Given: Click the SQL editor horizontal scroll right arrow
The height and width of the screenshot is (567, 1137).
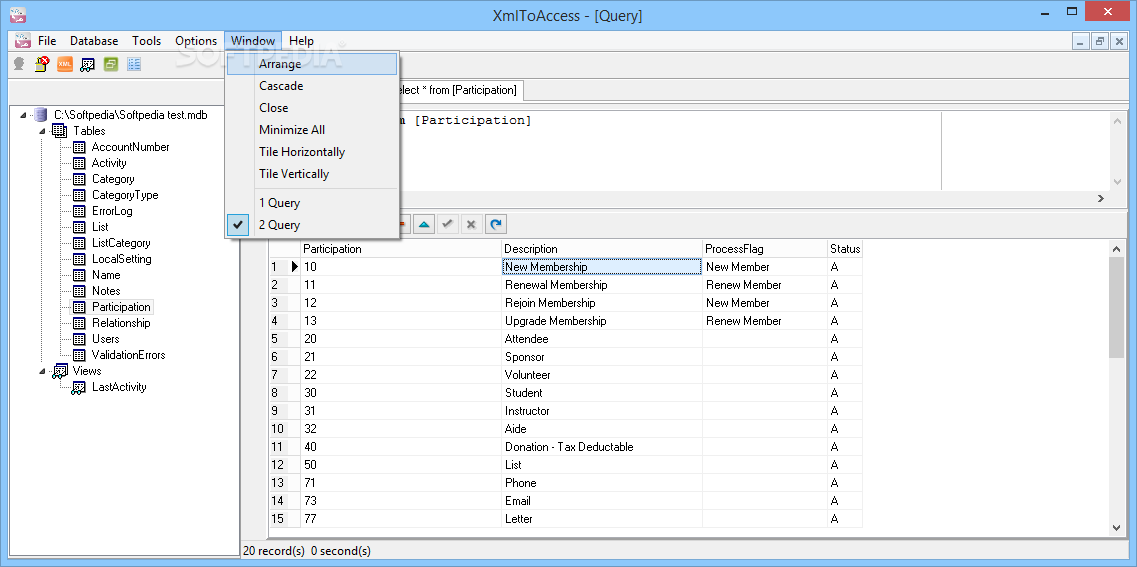Looking at the screenshot, I should (x=1101, y=198).
